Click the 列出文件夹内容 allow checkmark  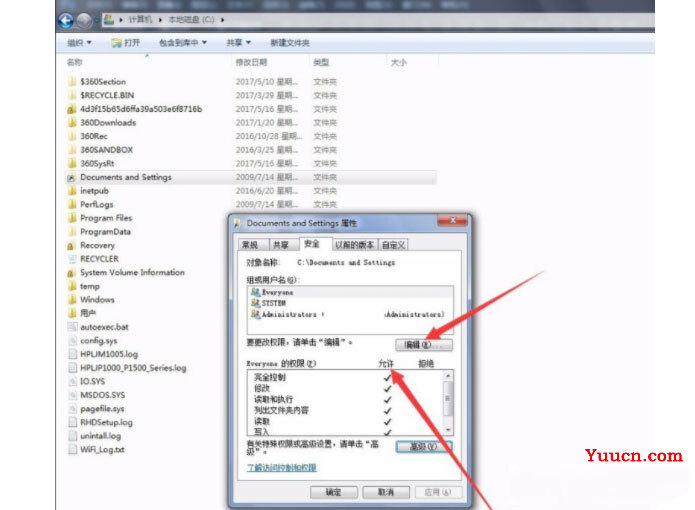coord(387,411)
